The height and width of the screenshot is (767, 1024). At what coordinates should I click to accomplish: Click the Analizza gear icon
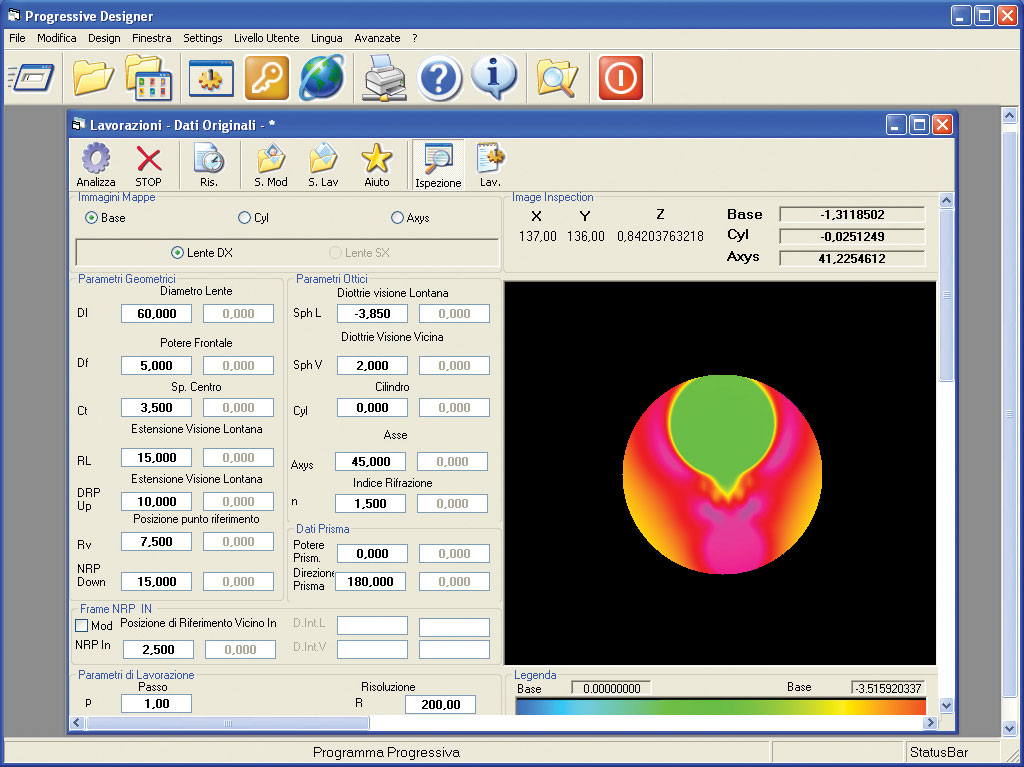(x=96, y=160)
